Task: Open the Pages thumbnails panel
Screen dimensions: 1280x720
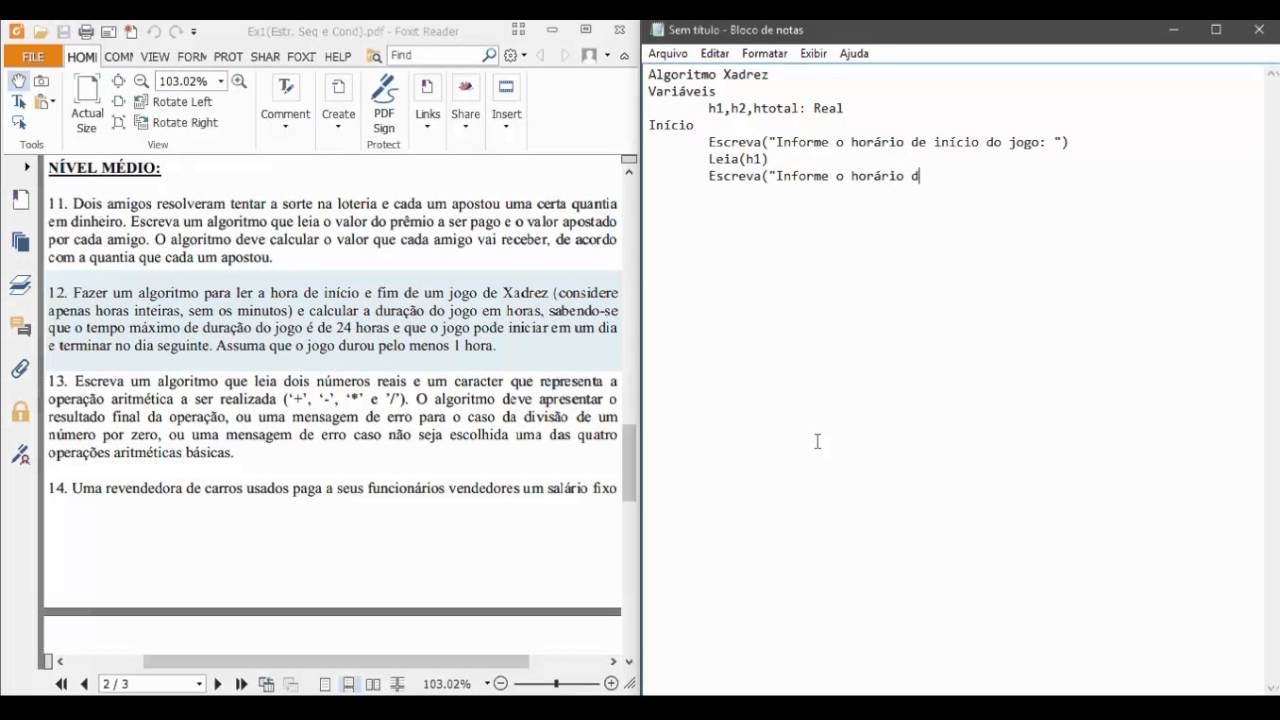Action: click(20, 241)
